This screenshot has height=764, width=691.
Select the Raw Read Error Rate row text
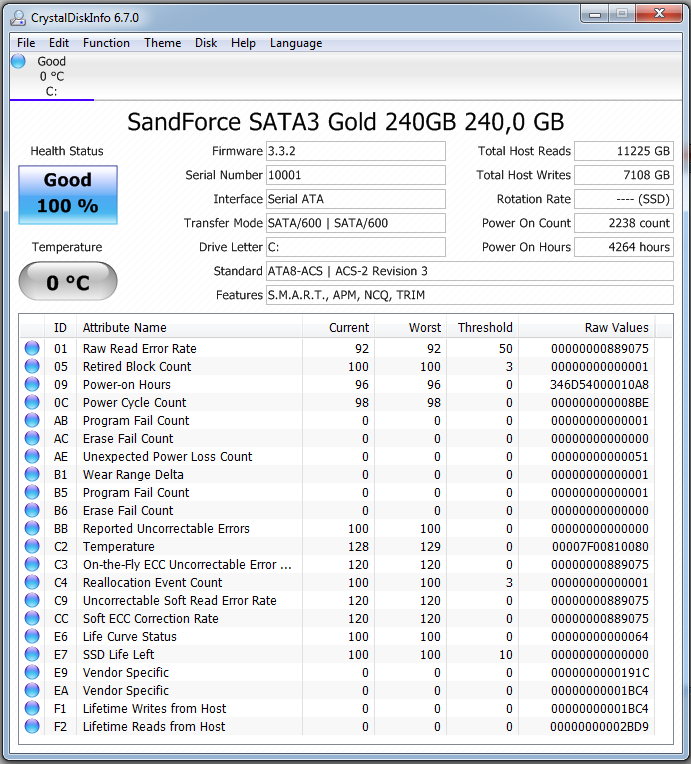[139, 348]
